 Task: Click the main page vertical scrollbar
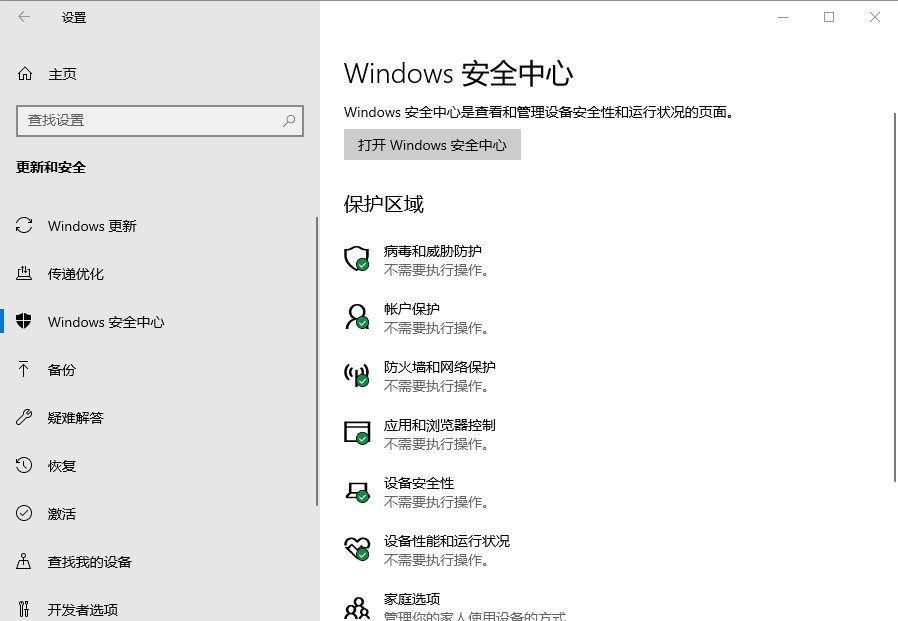(x=895, y=297)
